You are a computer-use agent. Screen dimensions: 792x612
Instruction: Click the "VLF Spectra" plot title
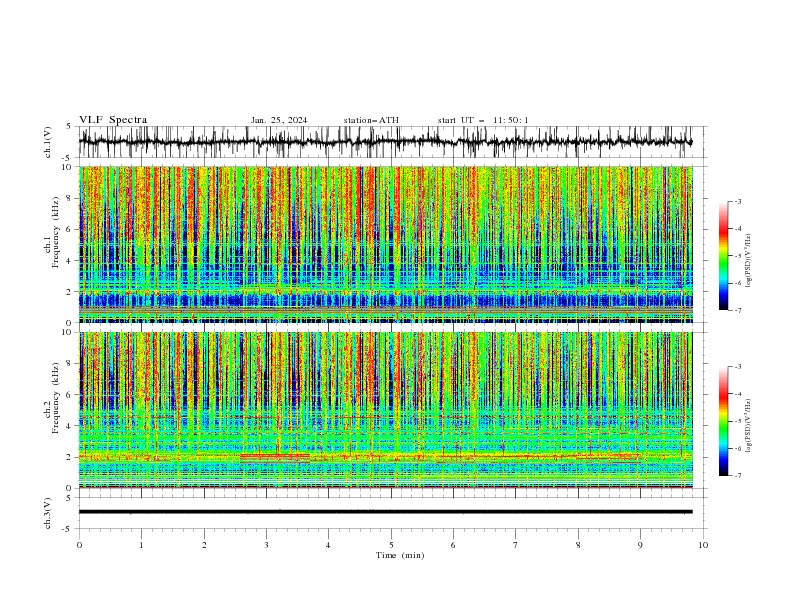click(x=113, y=120)
